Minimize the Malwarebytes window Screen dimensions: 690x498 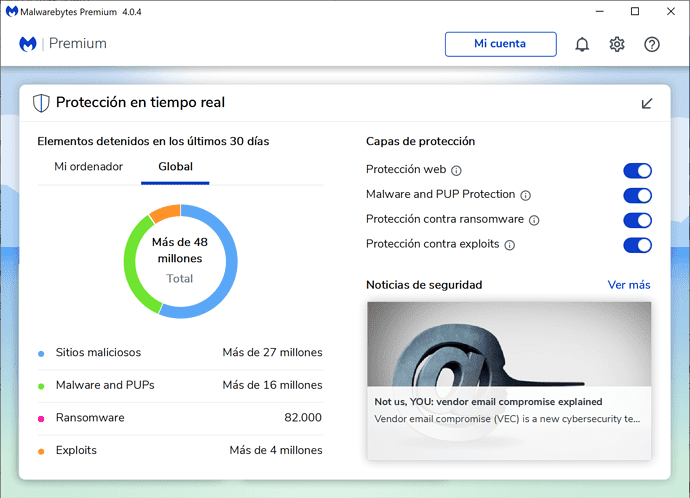pos(599,11)
